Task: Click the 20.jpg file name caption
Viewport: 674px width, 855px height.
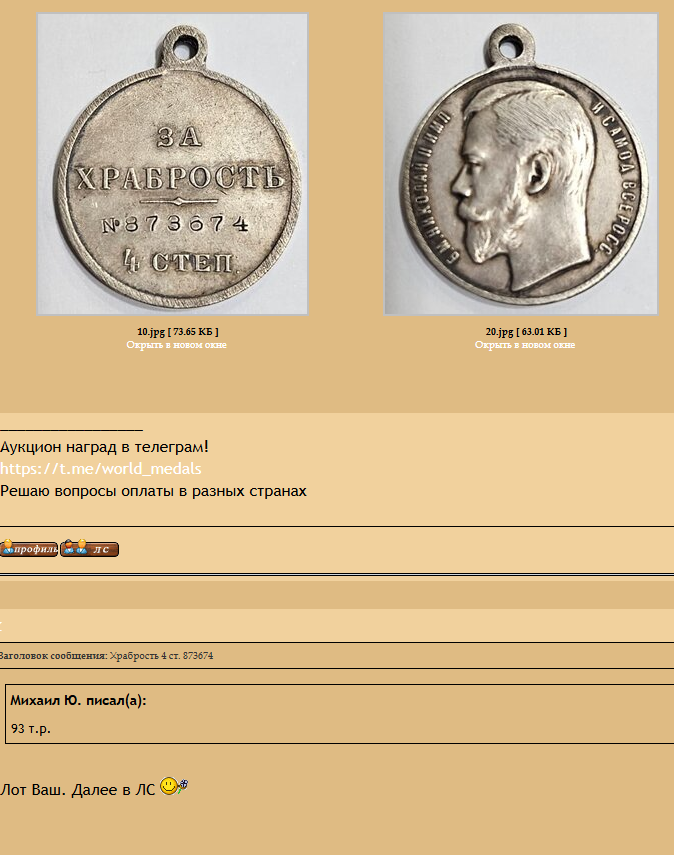Action: [526, 332]
